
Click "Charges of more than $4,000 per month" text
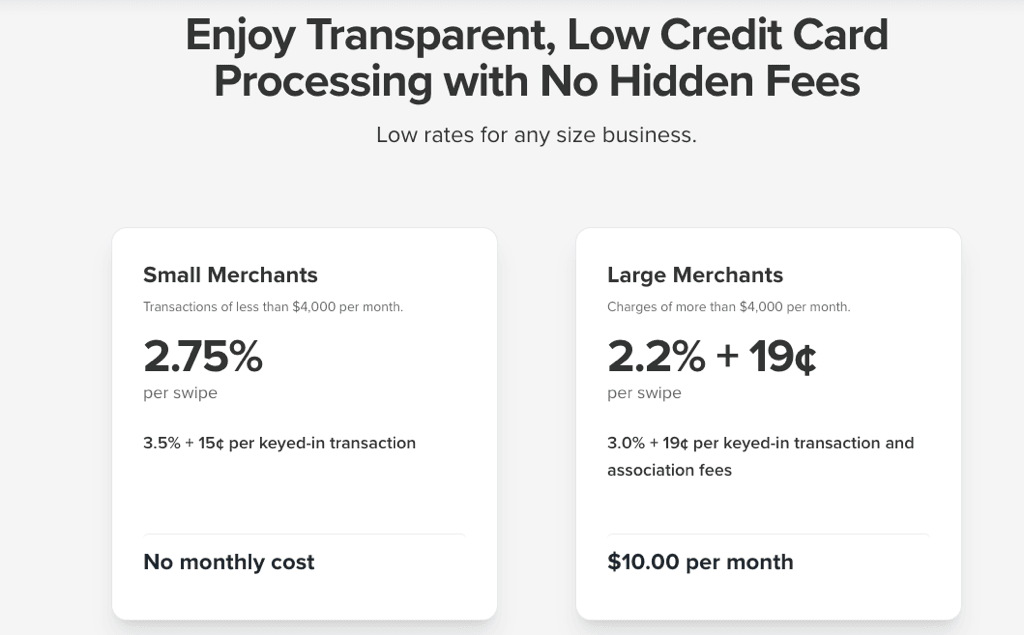[x=728, y=307]
